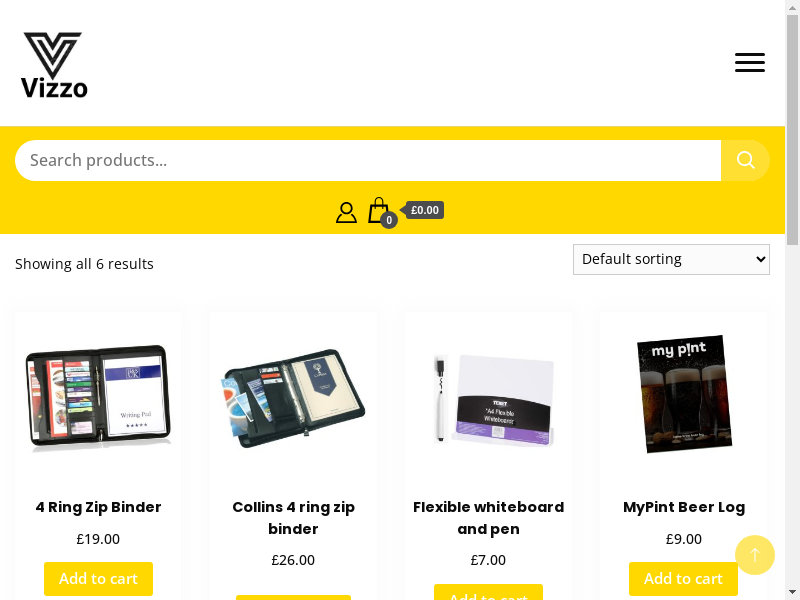Click the search magnifier button
Viewport: 800px width, 600px height.
(x=745, y=160)
